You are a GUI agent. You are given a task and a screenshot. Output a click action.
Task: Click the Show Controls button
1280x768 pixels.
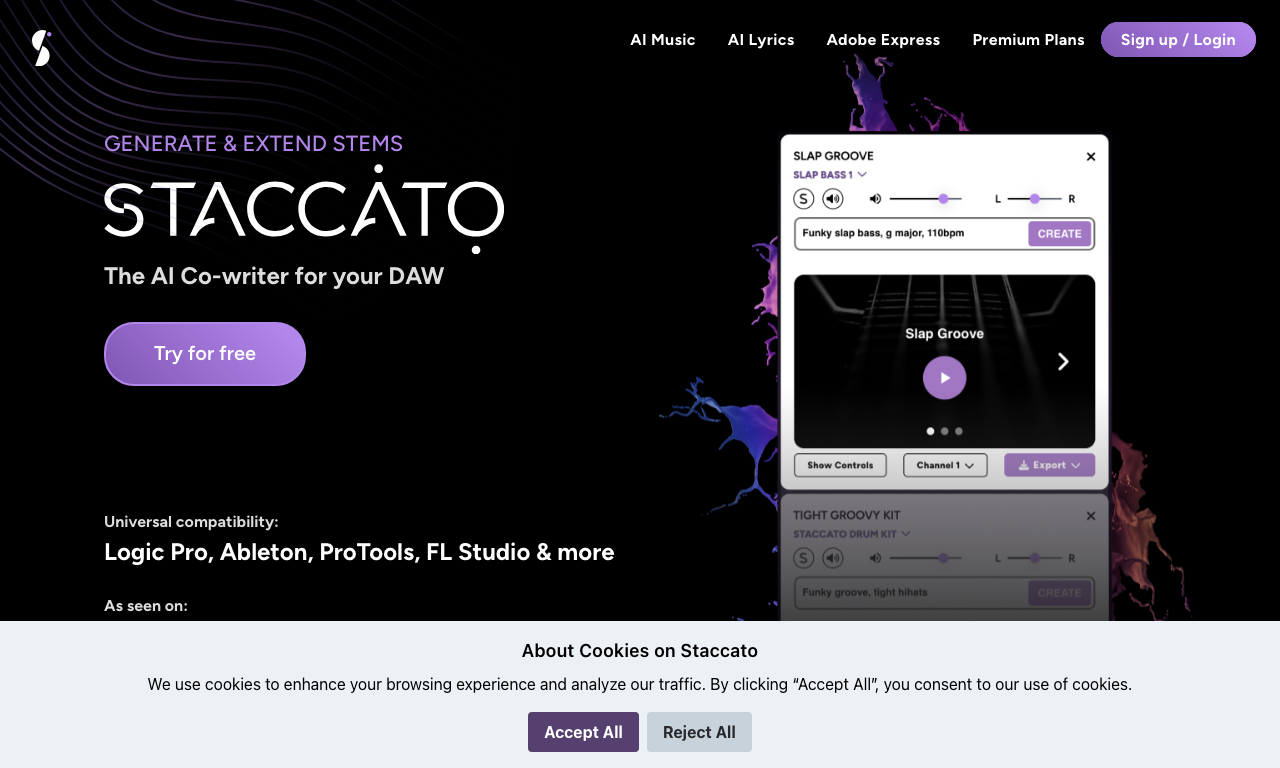pos(840,465)
